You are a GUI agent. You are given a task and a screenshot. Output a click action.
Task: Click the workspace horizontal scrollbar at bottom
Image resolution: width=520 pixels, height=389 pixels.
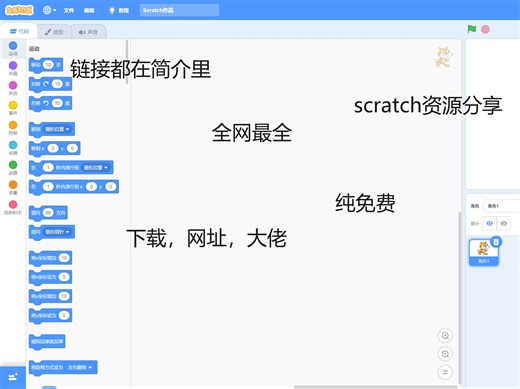(x=375, y=387)
